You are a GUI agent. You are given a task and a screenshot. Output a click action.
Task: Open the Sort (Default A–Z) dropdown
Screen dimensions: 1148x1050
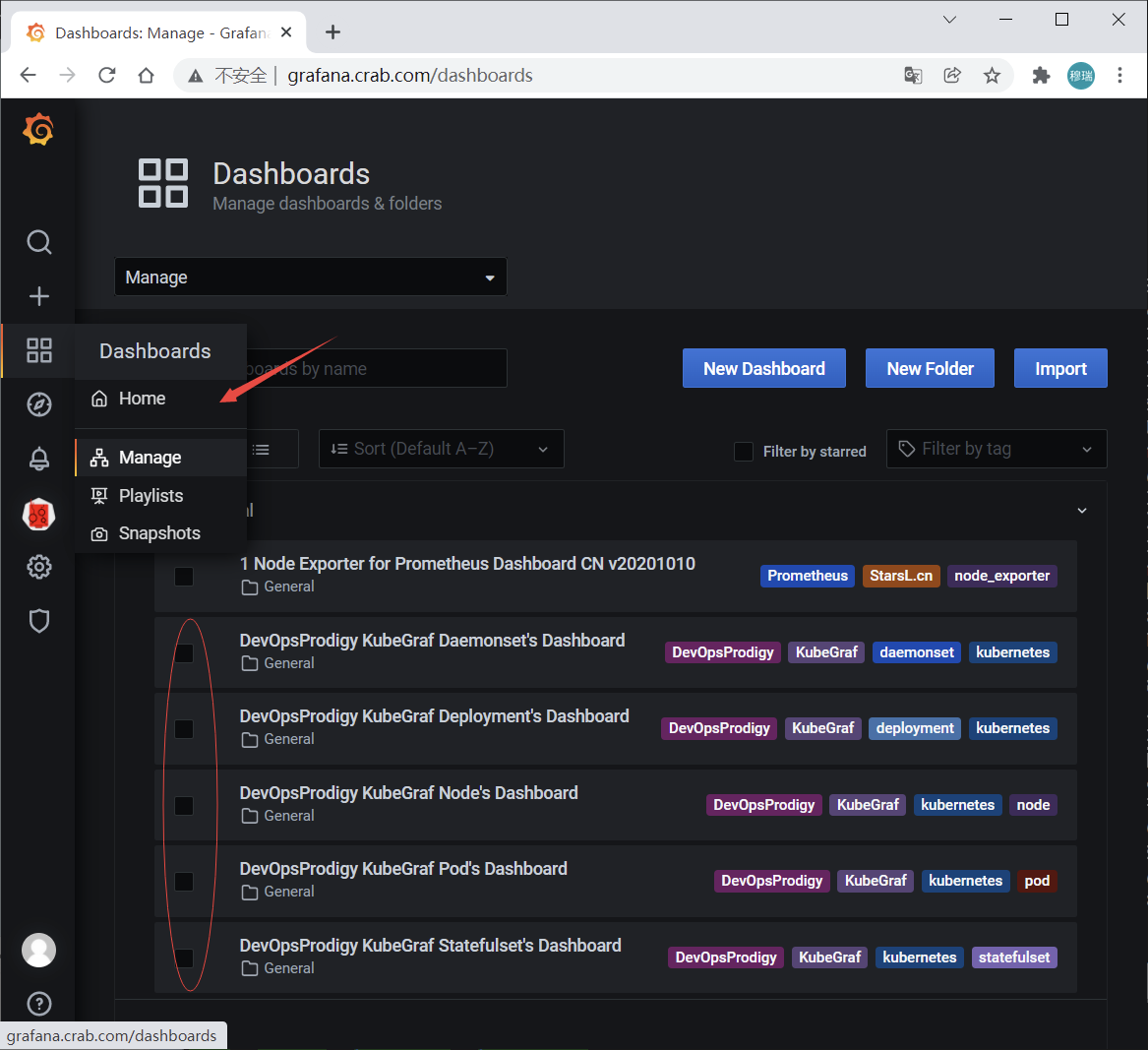tap(442, 449)
